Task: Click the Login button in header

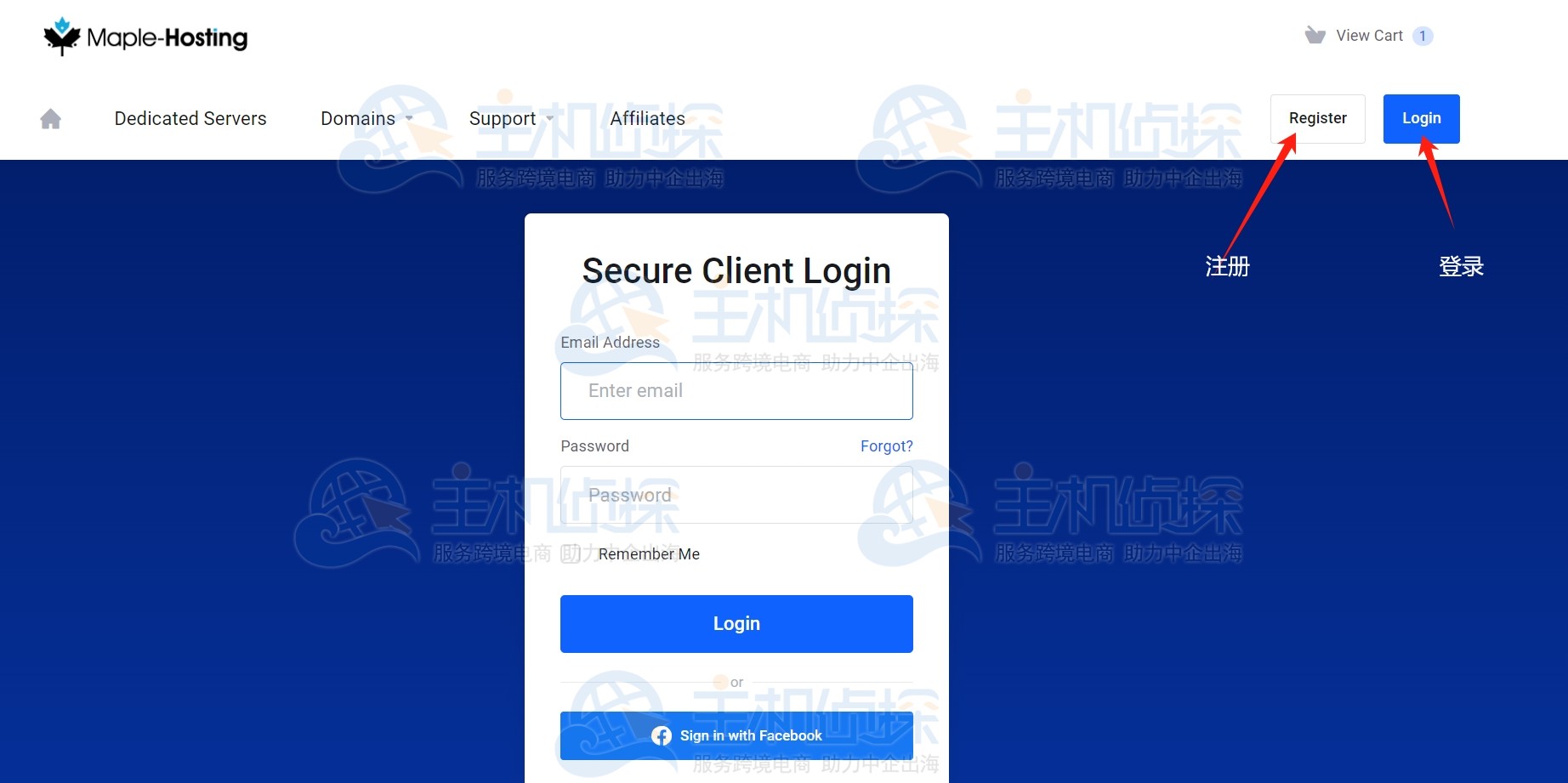Action: 1422,119
